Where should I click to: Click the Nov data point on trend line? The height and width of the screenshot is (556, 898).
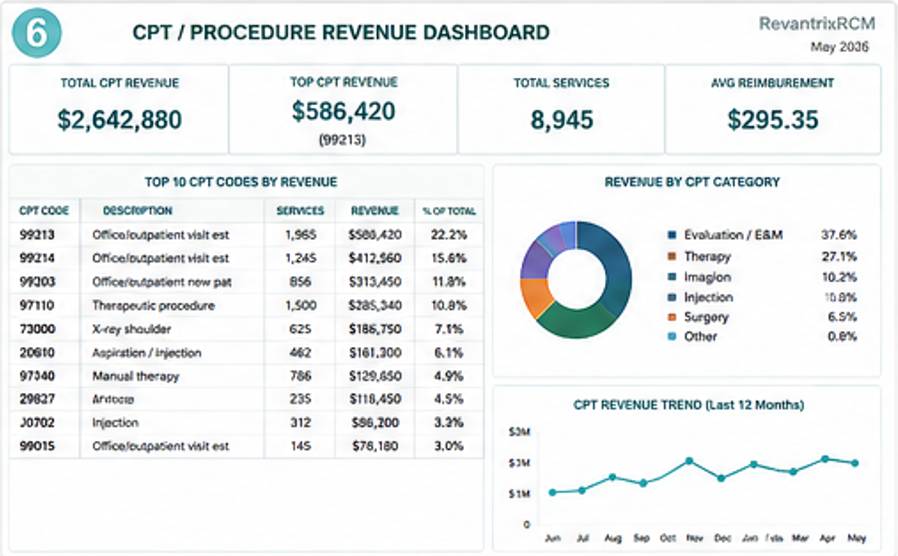(x=689, y=461)
